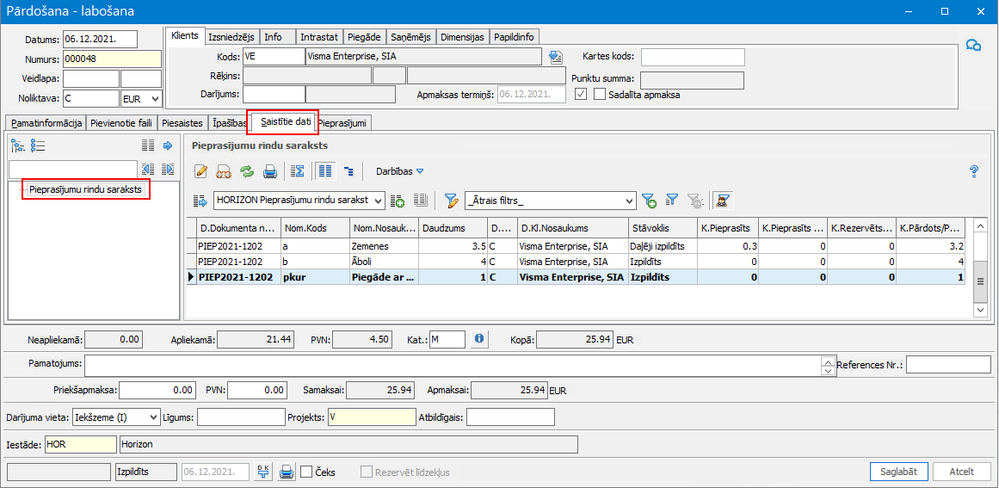Click the printer icon in list toolbar
Viewport: 999px width, 488px height.
click(x=269, y=171)
